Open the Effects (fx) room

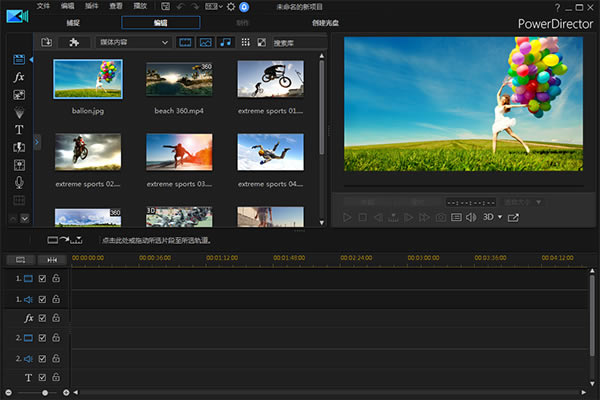click(19, 77)
